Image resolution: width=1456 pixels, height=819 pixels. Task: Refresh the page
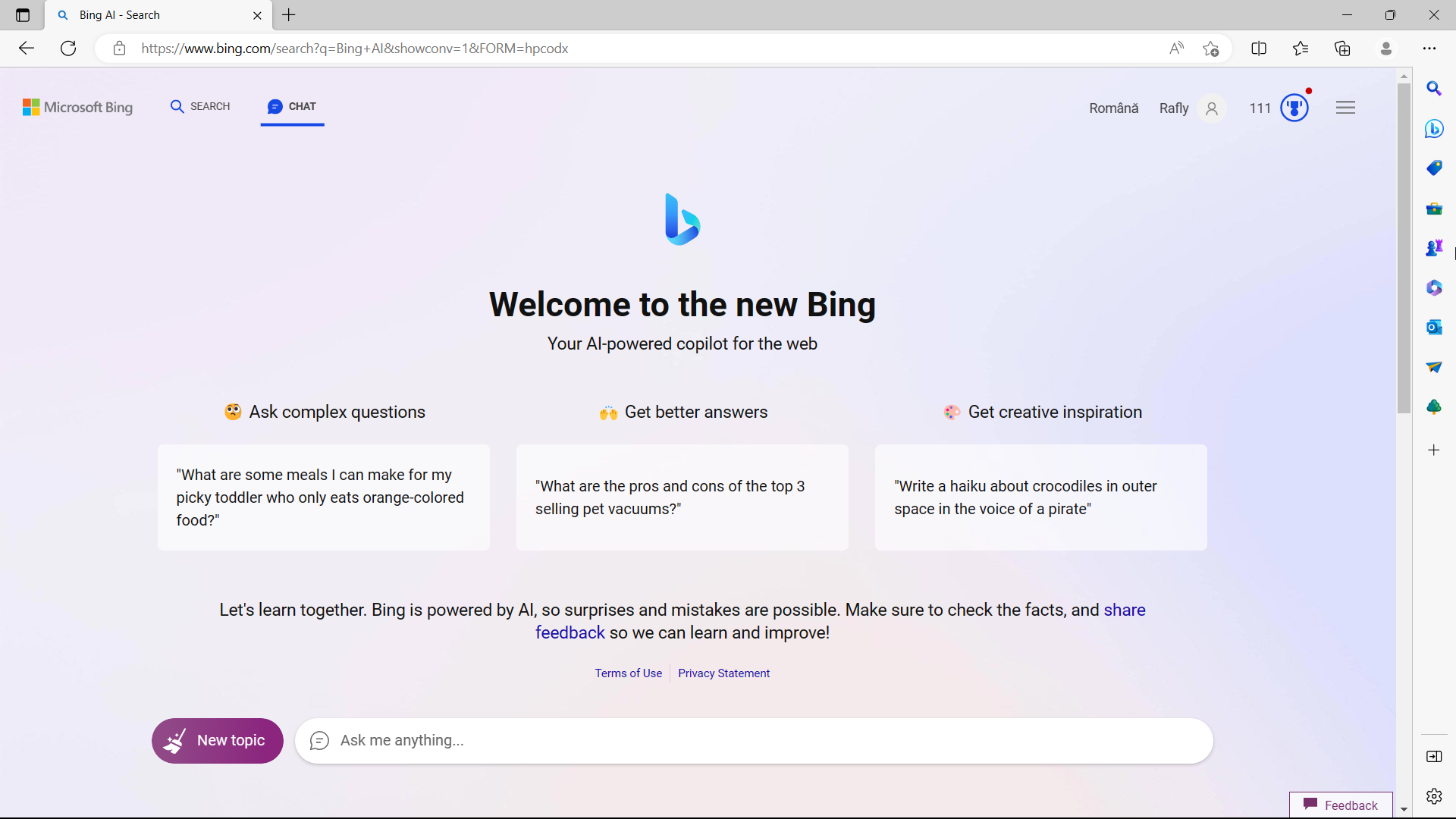tap(68, 49)
